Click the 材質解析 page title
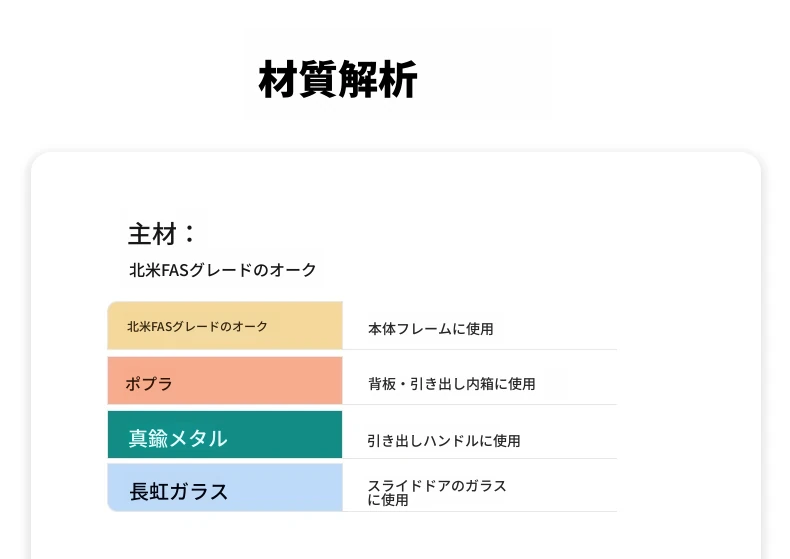This screenshot has height=559, width=790. coord(337,80)
